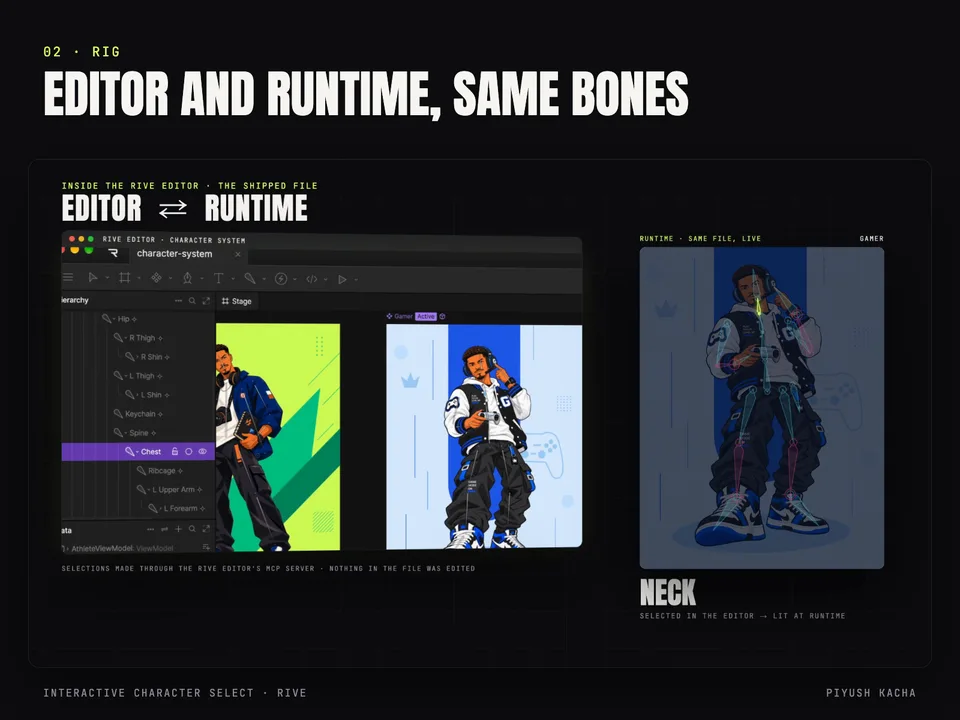Select the Ribcage bone row
Viewport: 960px width, 720px height.
tap(138, 471)
